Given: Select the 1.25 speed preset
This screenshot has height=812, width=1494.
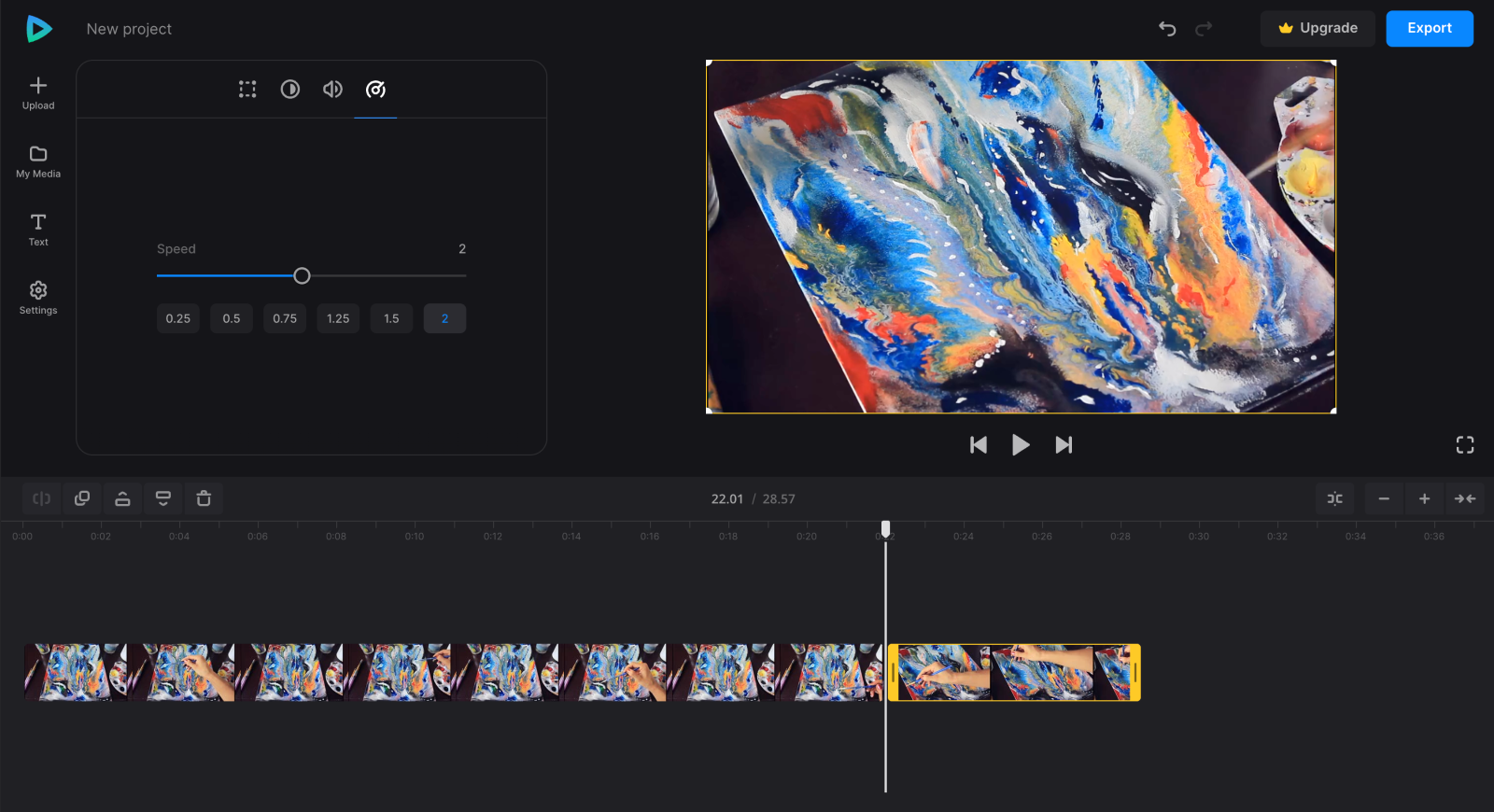Looking at the screenshot, I should pyautogui.click(x=338, y=318).
